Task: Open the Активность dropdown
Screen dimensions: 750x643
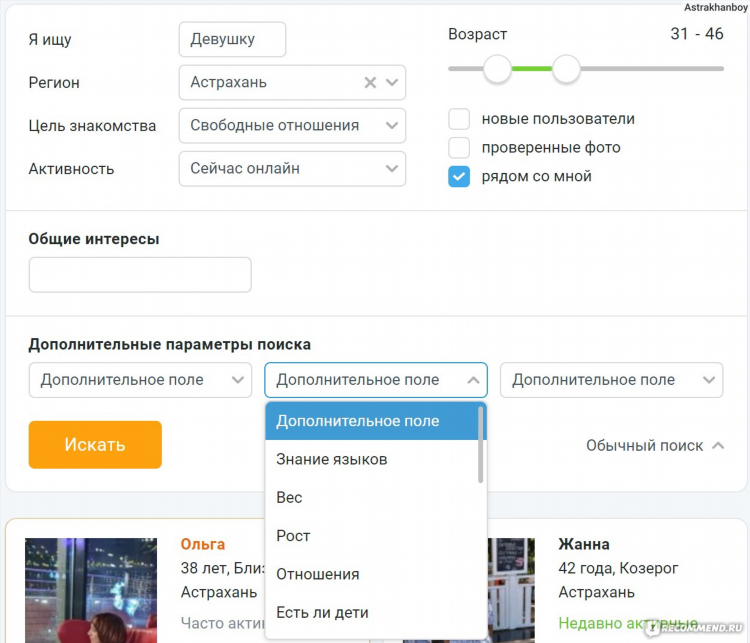Action: tap(292, 169)
